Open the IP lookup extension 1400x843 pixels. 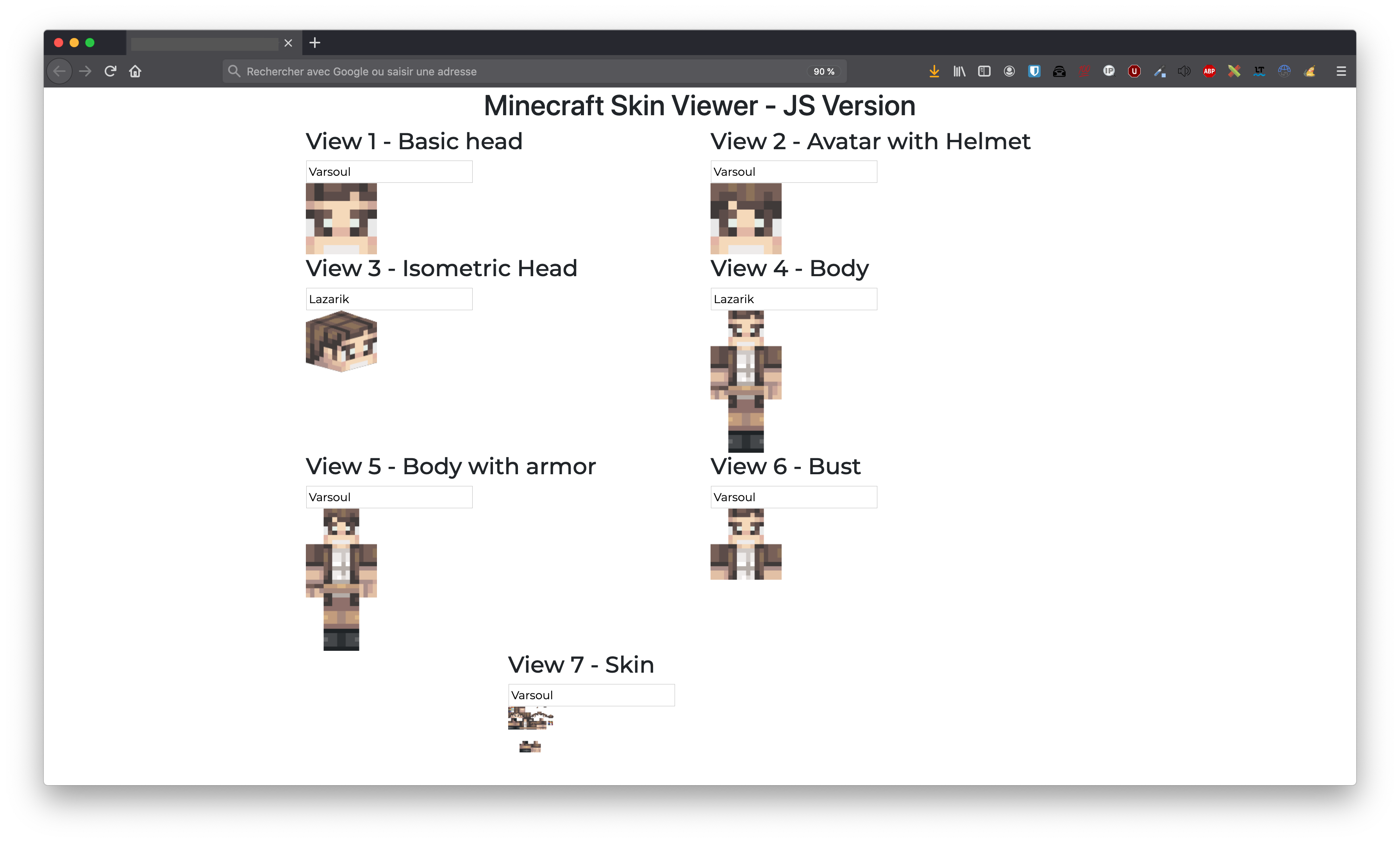pos(1109,71)
